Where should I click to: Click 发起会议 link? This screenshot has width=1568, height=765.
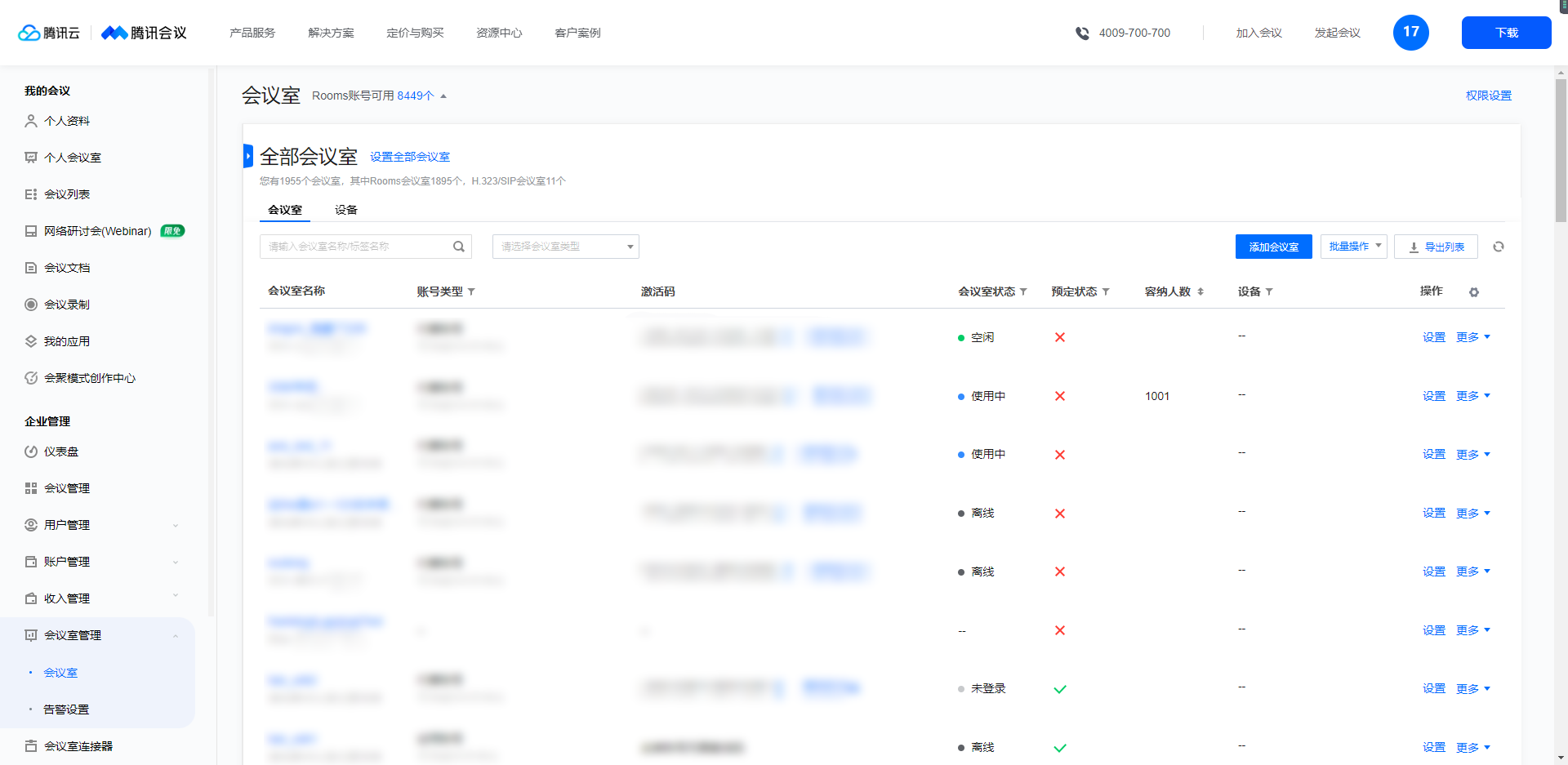pos(1337,33)
